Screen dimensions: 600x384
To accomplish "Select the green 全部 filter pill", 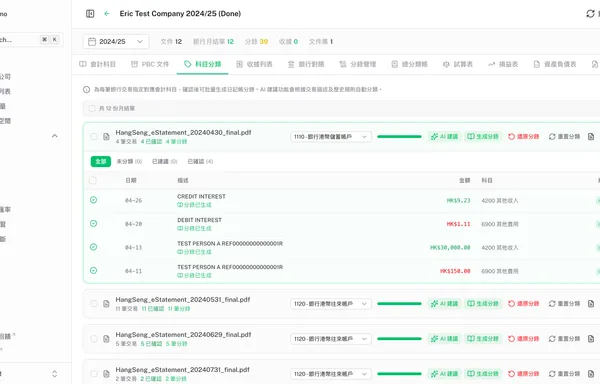I will (101, 161).
